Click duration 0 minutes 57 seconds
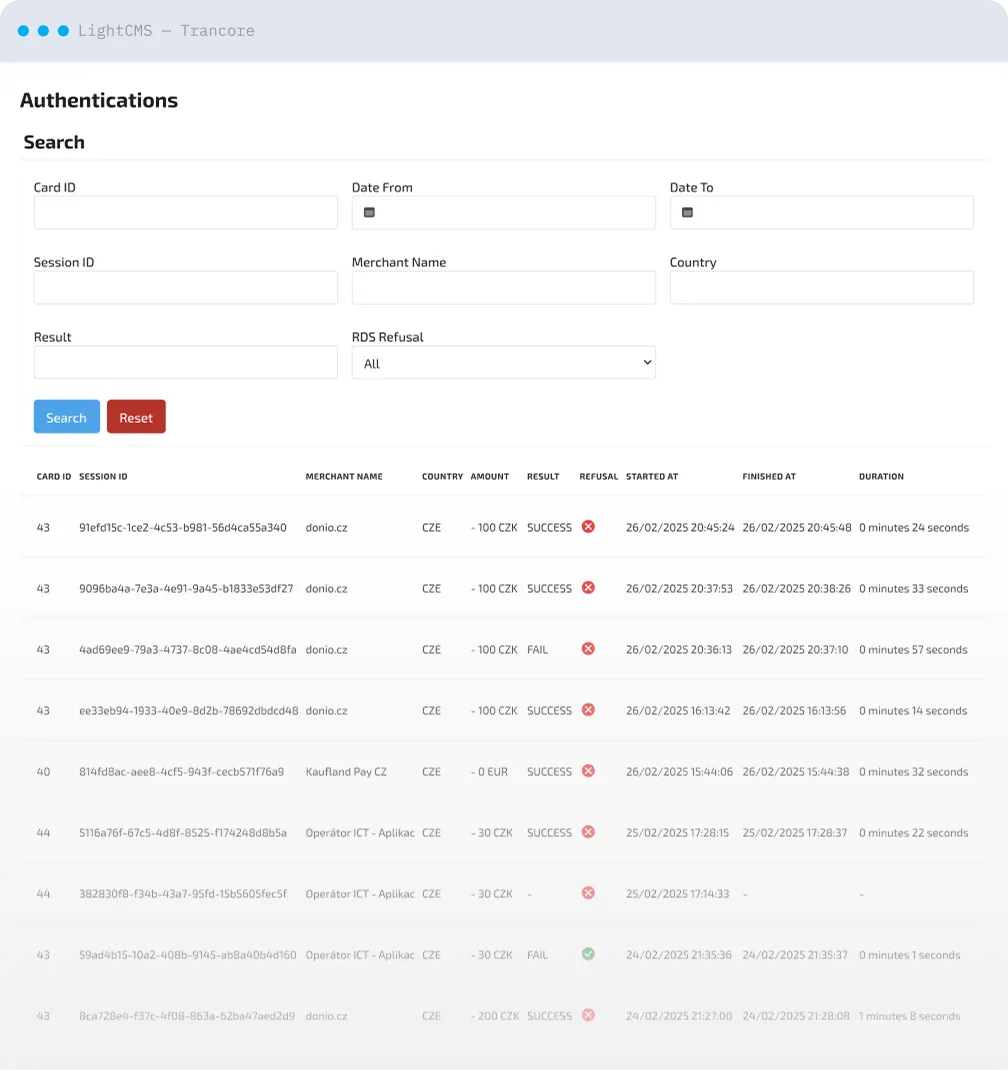The image size is (1008, 1070). (x=913, y=650)
